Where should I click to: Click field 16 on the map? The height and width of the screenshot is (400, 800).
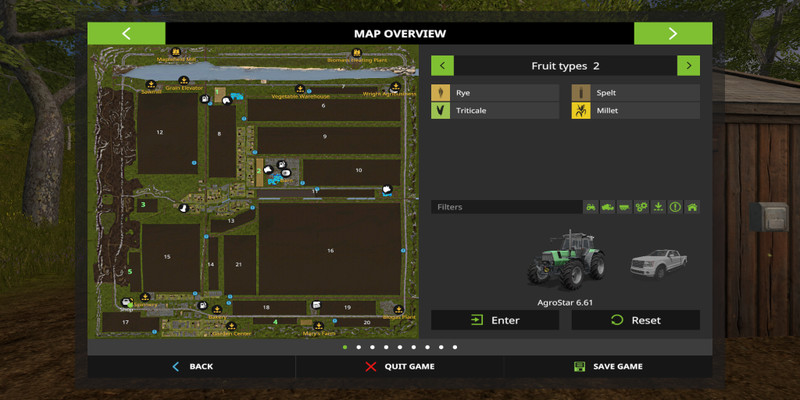point(330,250)
